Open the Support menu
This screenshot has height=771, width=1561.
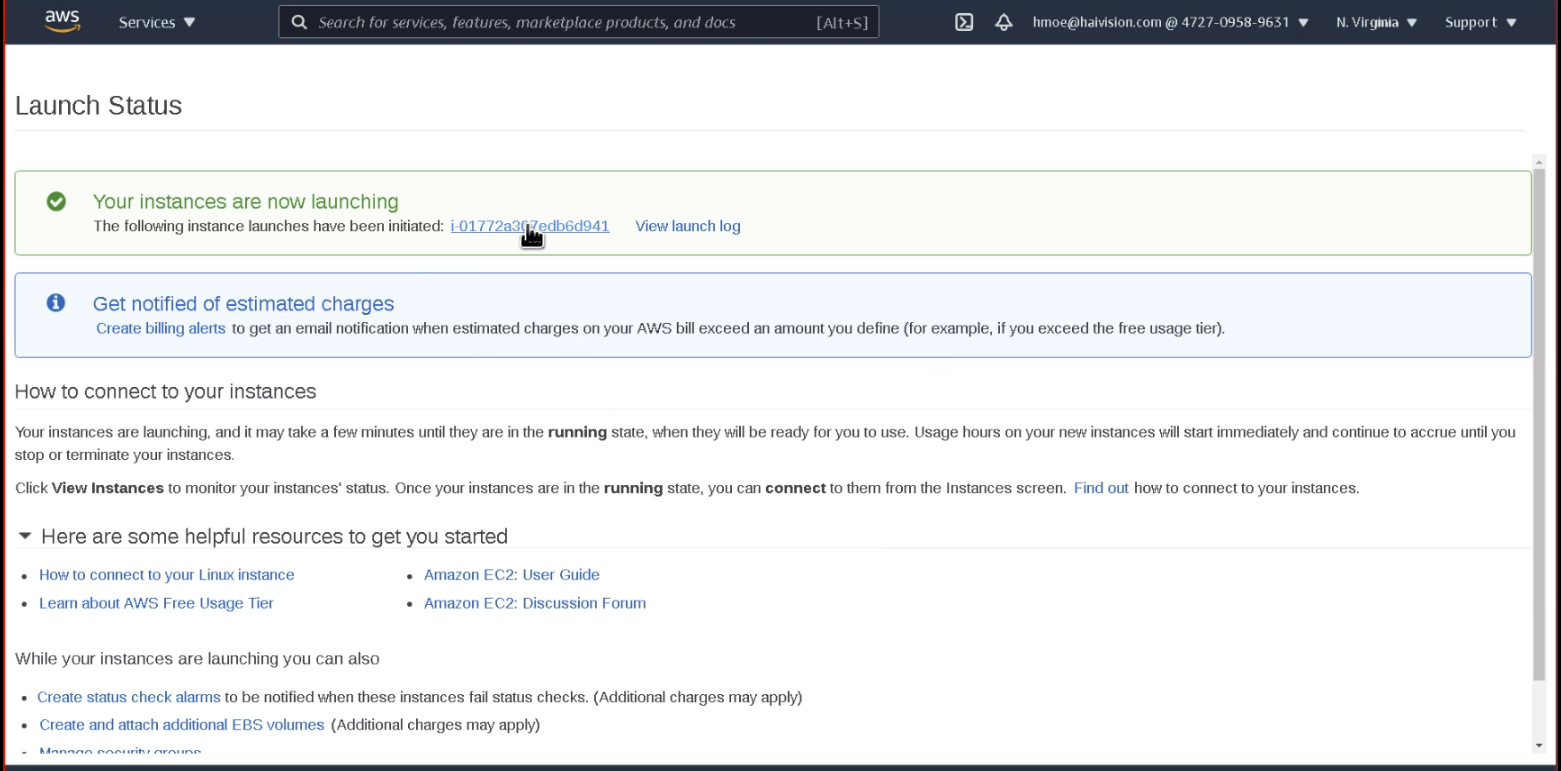[1480, 22]
